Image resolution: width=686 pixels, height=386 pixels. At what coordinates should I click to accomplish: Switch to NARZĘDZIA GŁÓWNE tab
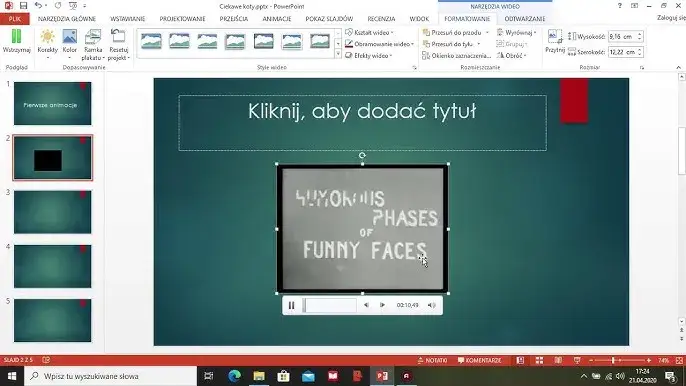[66, 19]
